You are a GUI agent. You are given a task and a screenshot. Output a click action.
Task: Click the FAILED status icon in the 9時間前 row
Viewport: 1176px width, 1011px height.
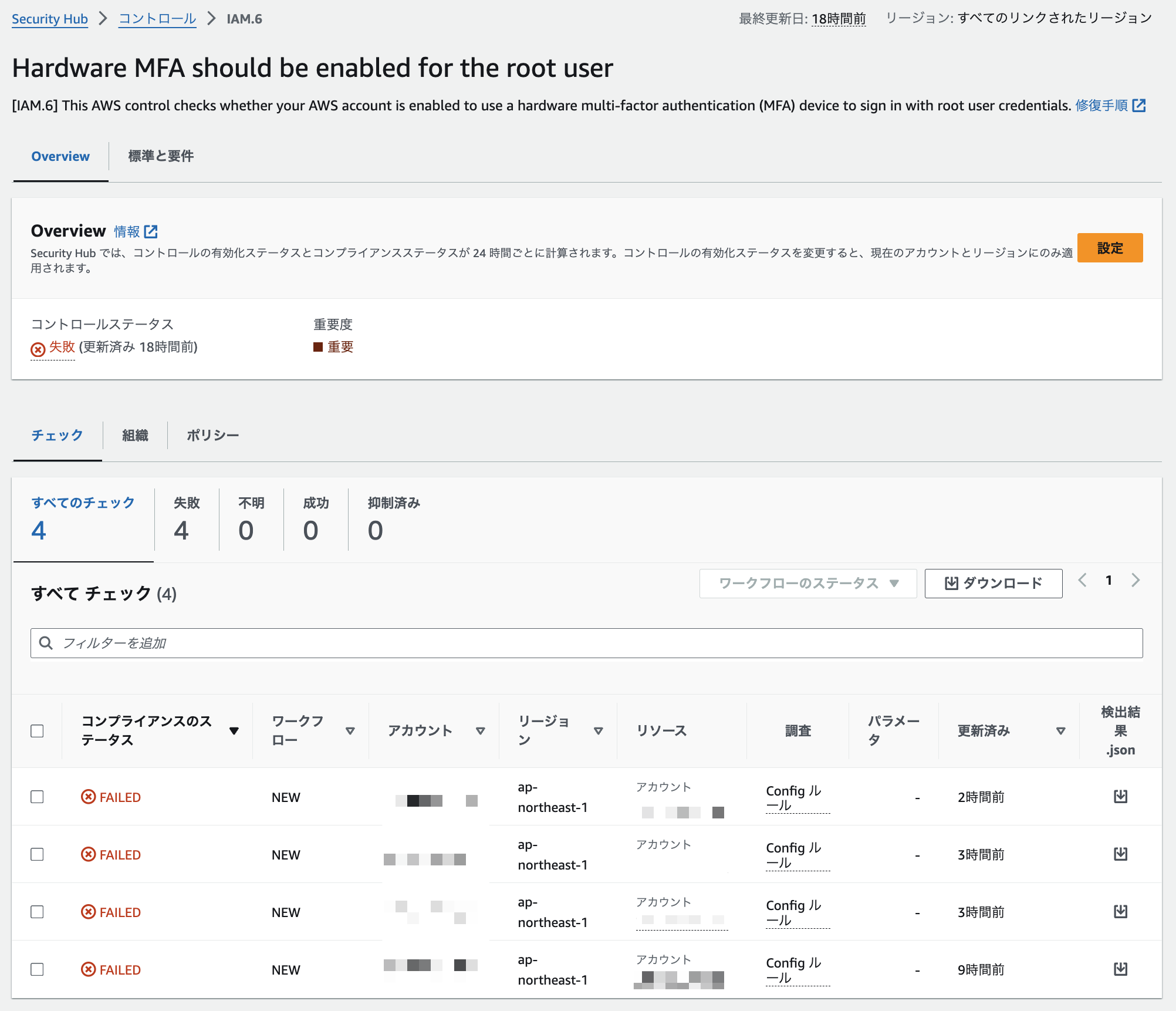88,969
